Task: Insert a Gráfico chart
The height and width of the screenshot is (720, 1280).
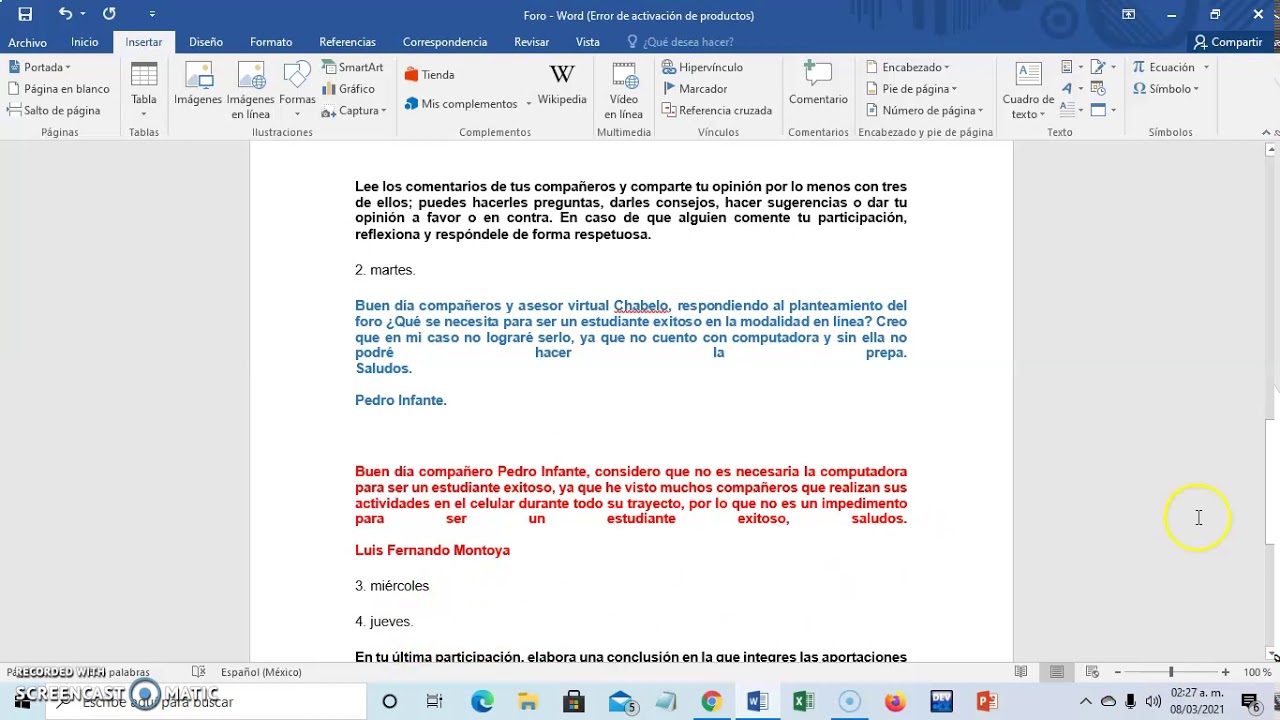Action: point(349,89)
